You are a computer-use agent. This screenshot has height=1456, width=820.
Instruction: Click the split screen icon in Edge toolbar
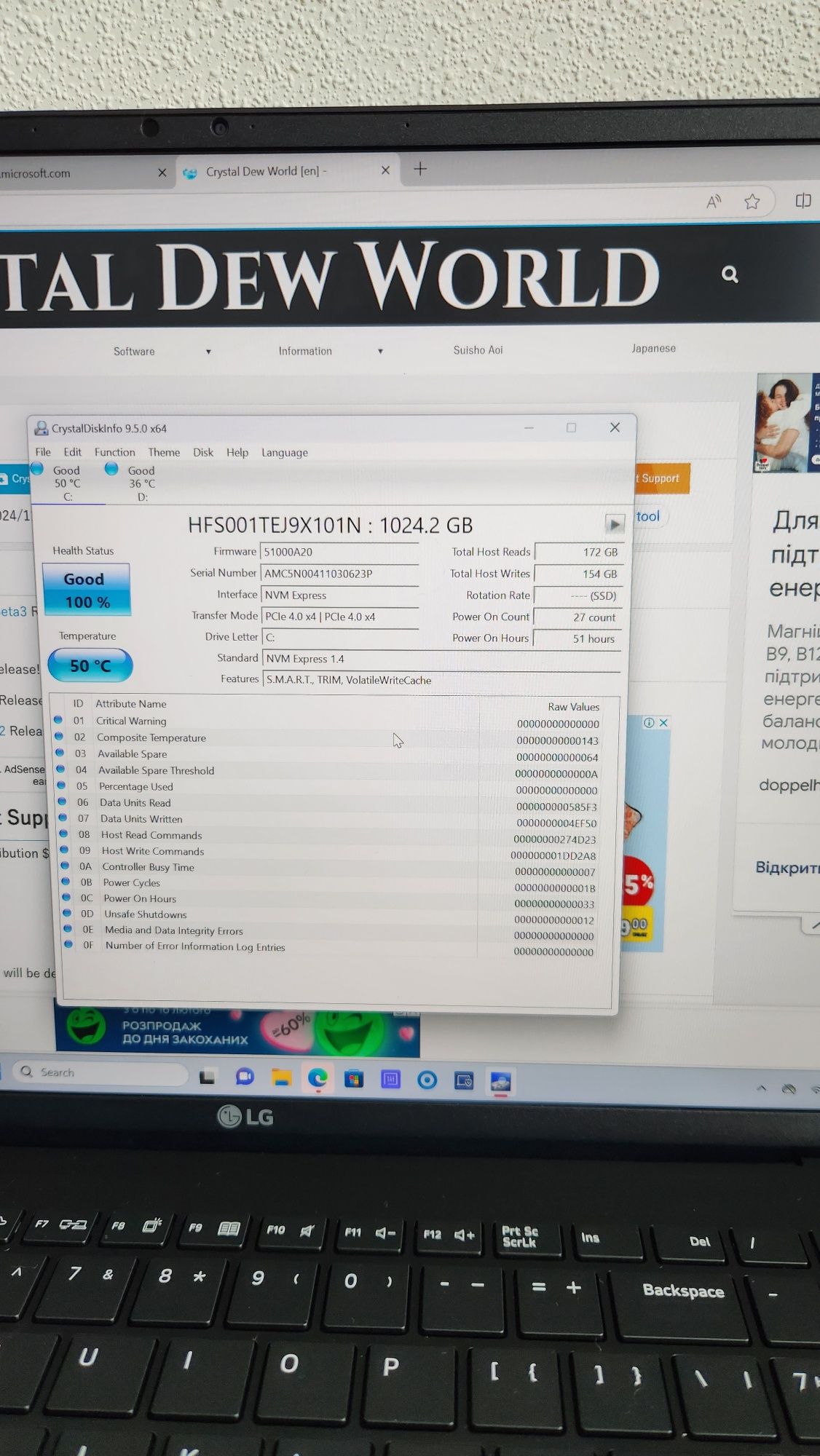[803, 201]
